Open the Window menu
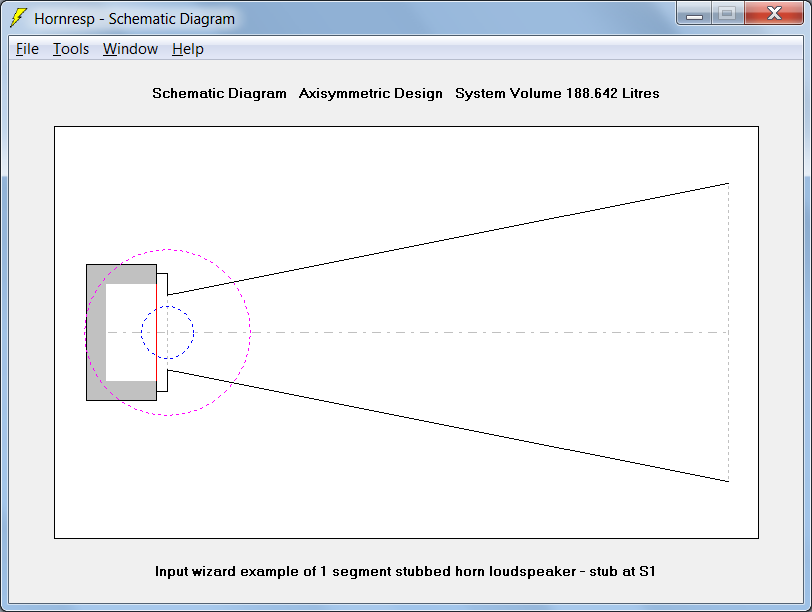 tap(130, 49)
